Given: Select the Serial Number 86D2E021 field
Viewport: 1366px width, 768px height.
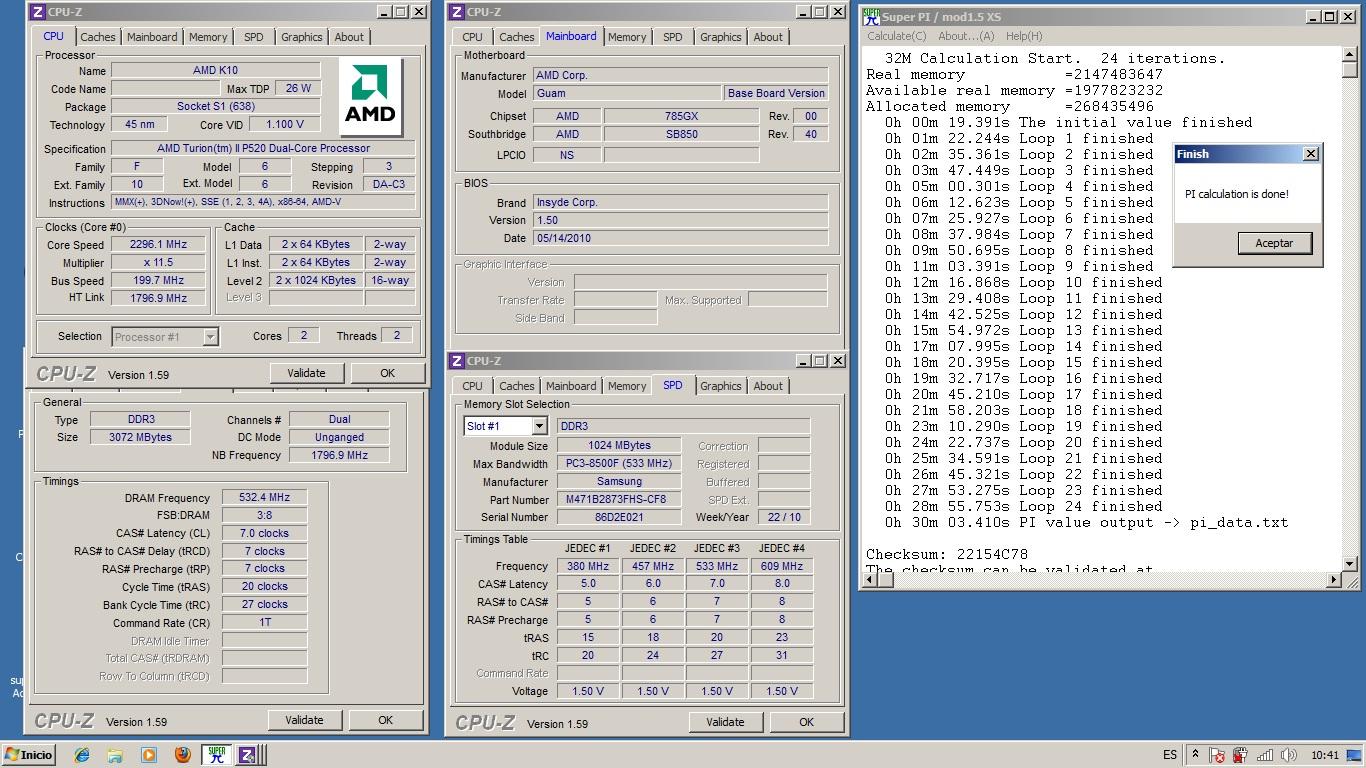Looking at the screenshot, I should pos(621,518).
